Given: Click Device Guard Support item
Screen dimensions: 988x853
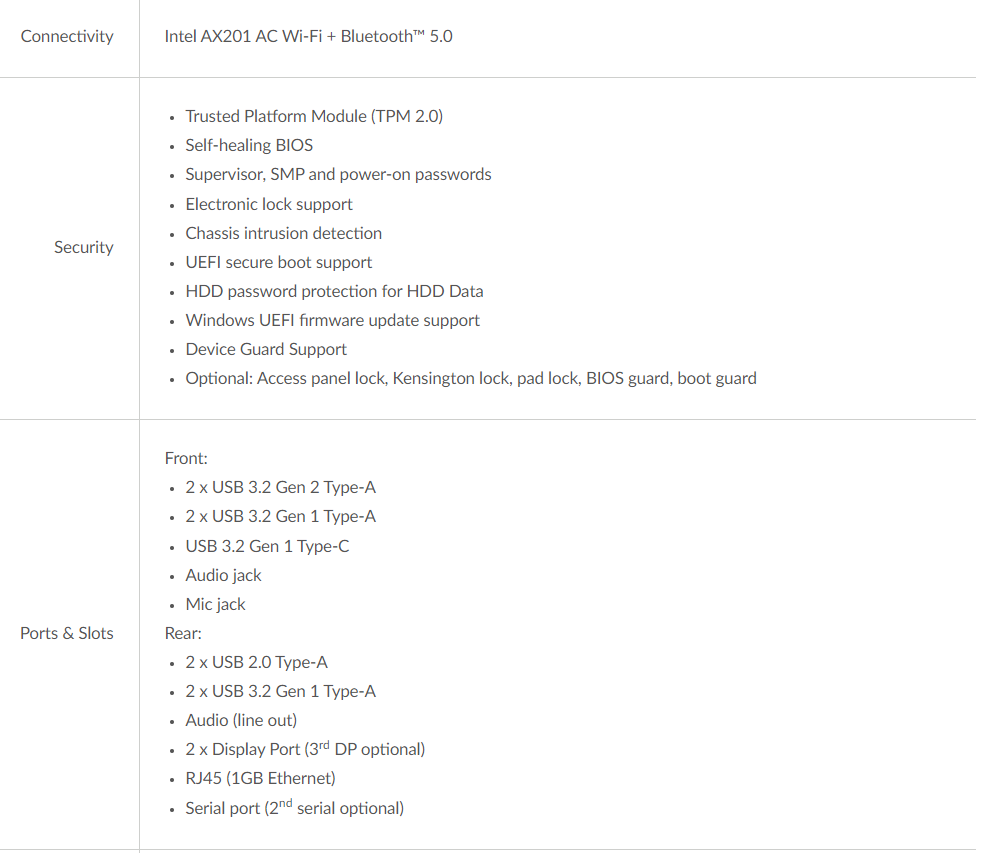Looking at the screenshot, I should tap(266, 349).
